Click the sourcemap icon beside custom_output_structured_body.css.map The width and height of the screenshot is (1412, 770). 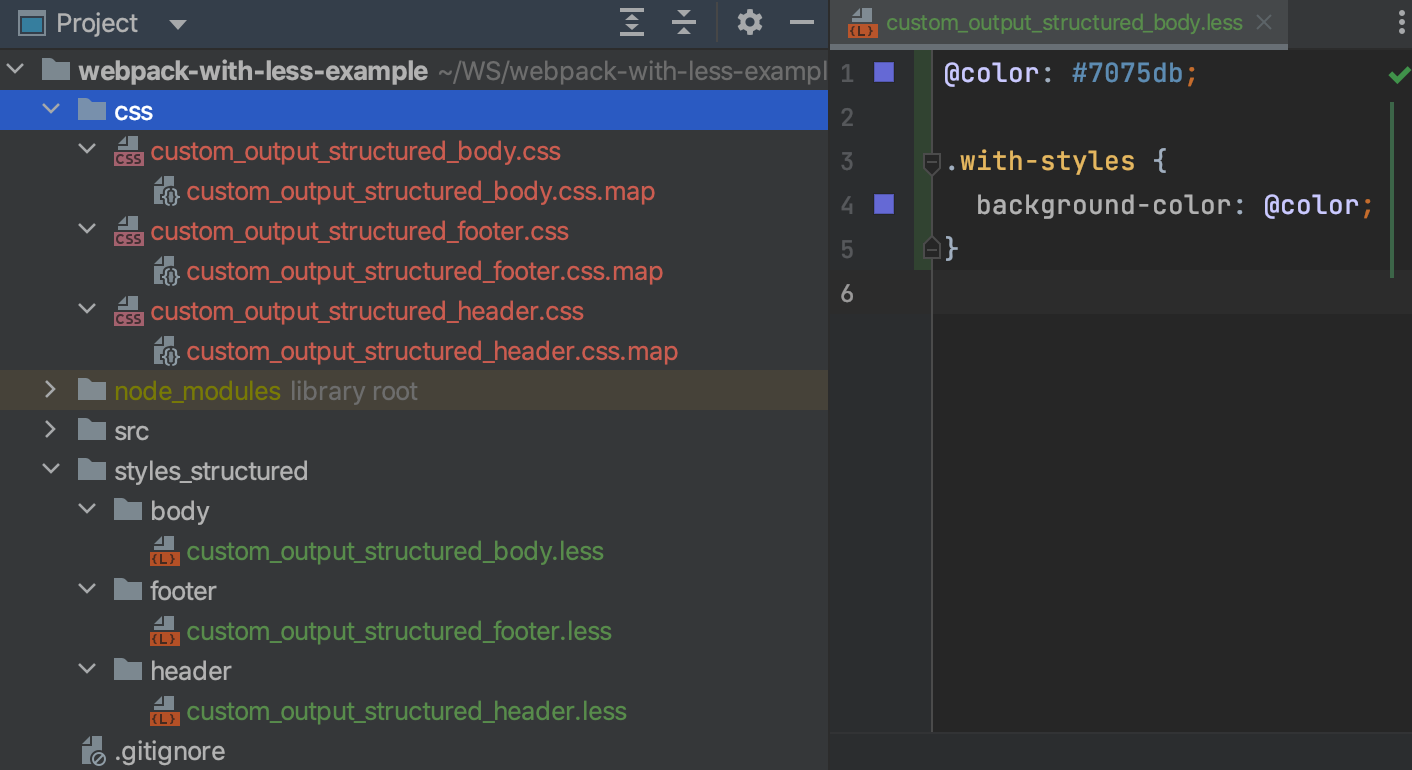[x=166, y=191]
